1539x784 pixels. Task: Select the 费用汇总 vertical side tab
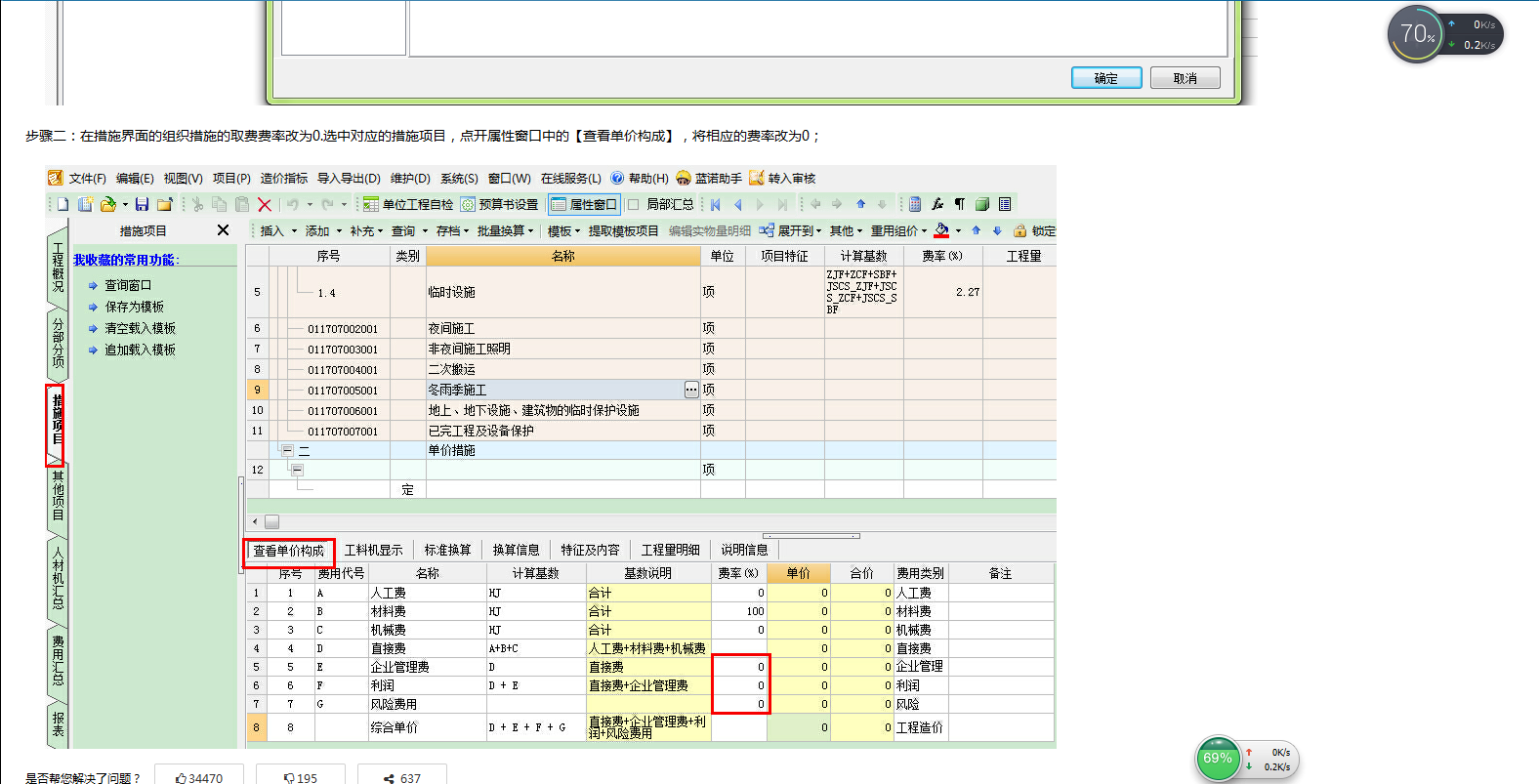pos(58,661)
